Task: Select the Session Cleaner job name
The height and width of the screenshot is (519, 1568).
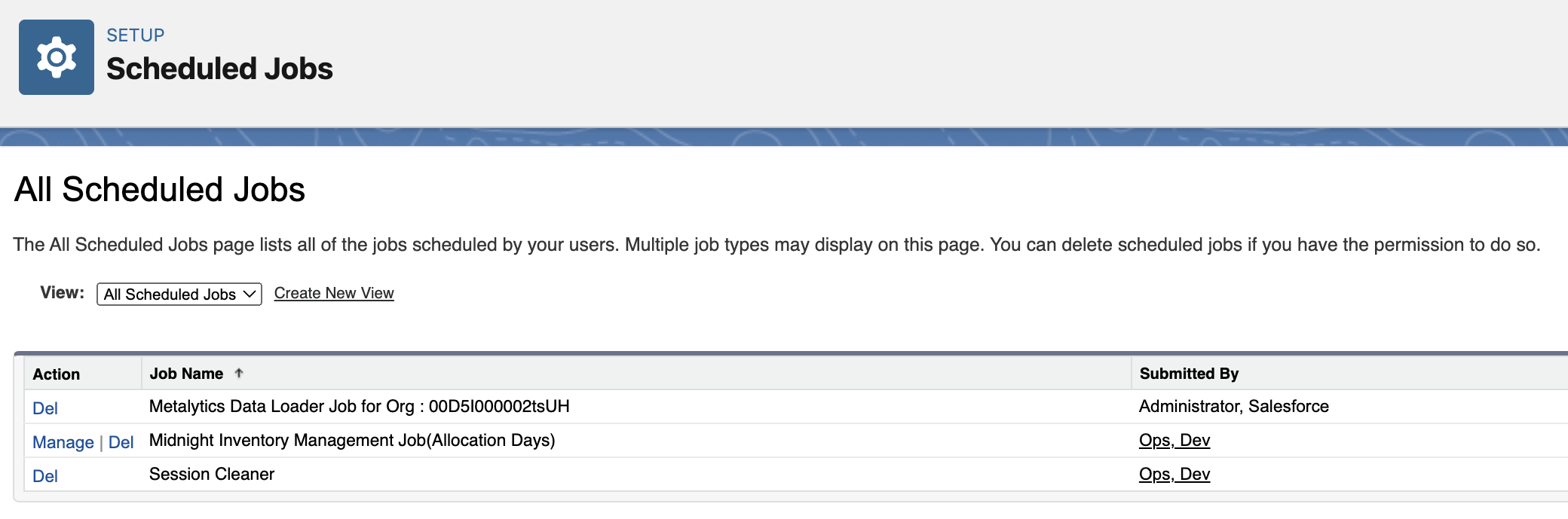Action: click(212, 474)
